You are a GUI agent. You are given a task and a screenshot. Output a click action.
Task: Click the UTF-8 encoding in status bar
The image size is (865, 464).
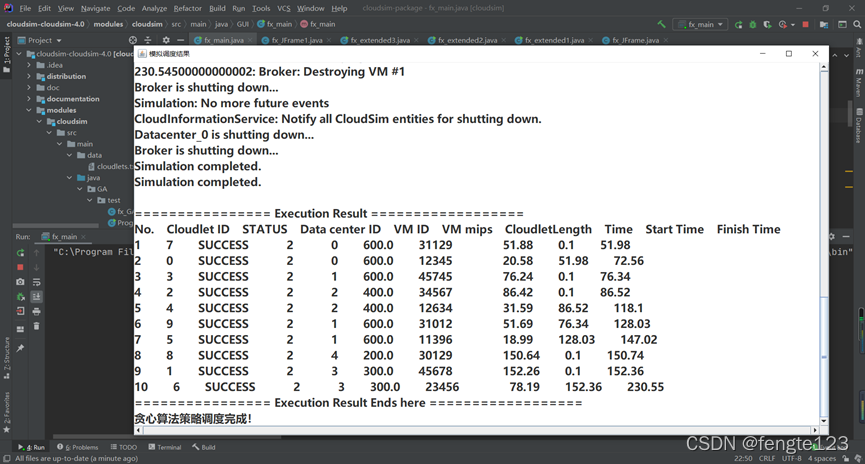pos(792,458)
